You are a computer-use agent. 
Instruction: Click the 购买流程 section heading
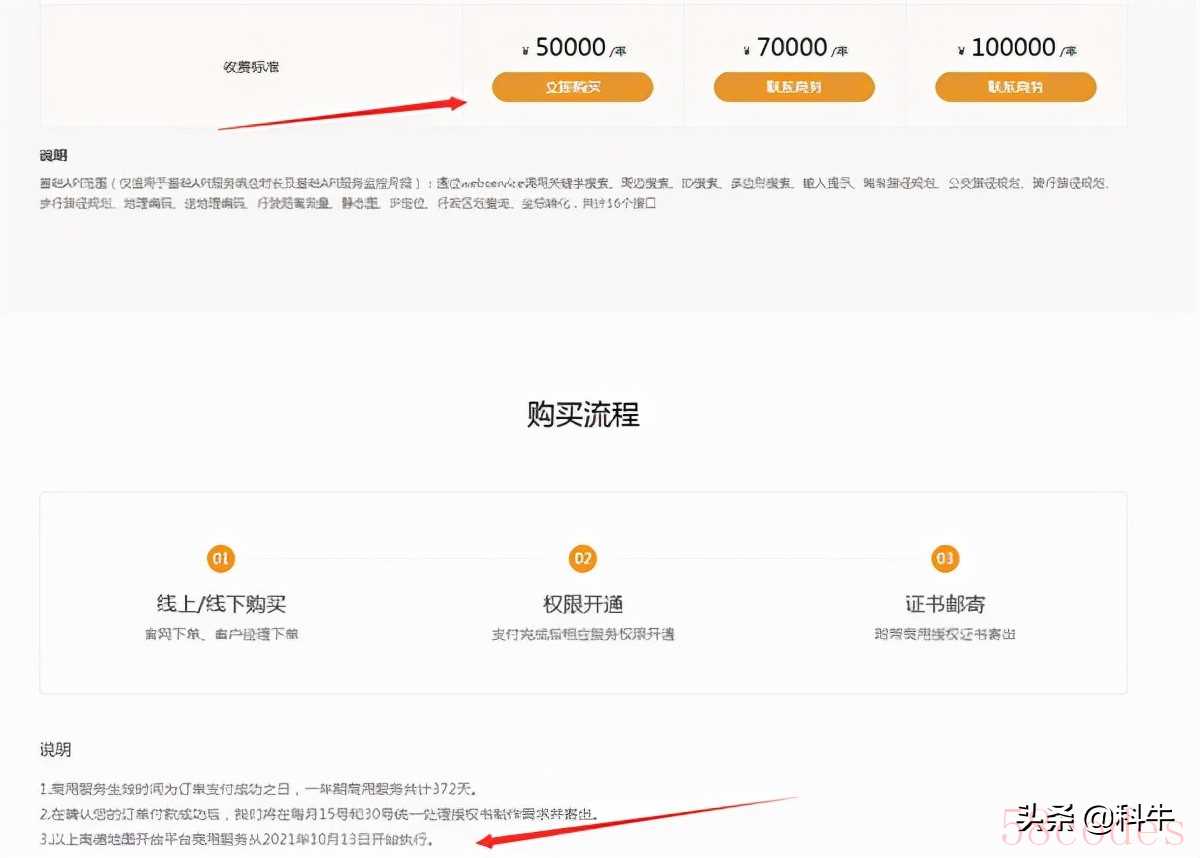(x=583, y=415)
